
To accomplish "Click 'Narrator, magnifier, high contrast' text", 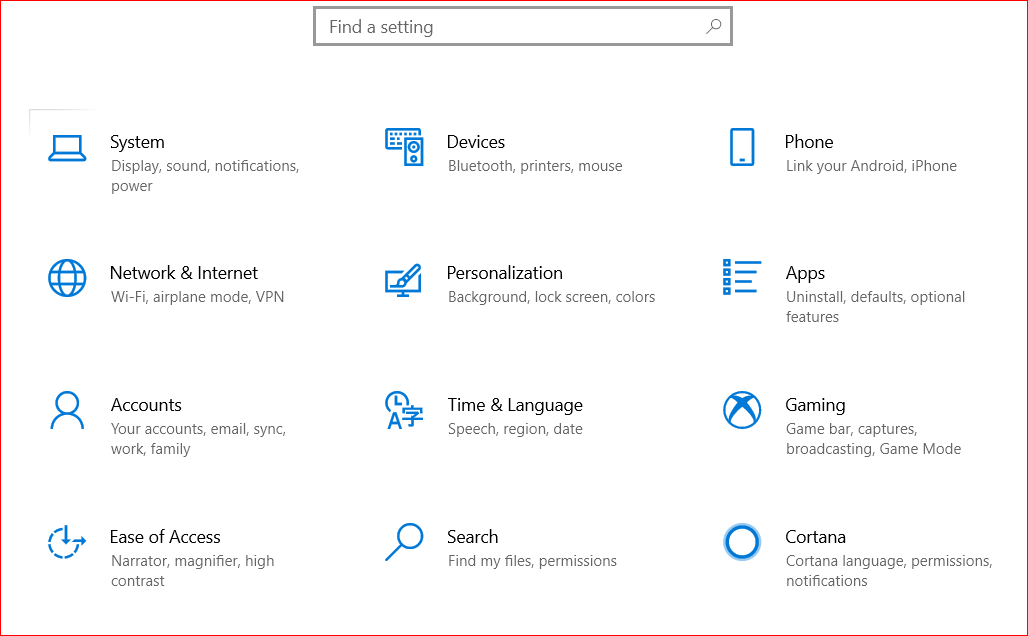I will coord(192,570).
